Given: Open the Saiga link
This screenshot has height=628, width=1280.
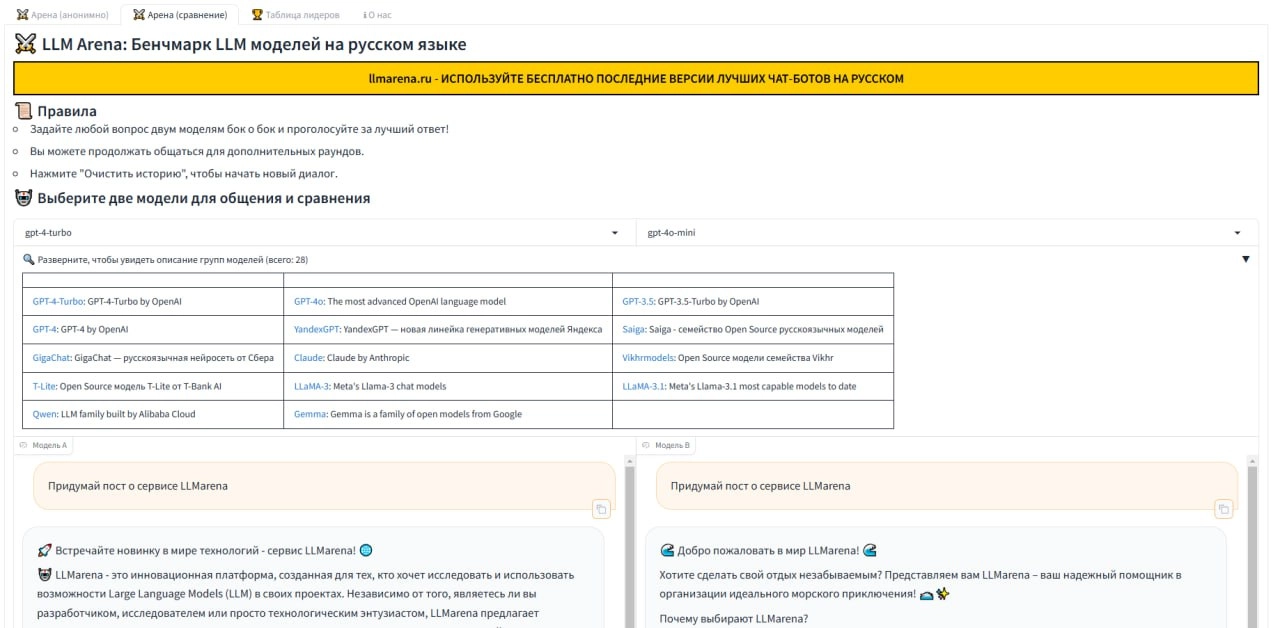Looking at the screenshot, I should pos(634,329).
